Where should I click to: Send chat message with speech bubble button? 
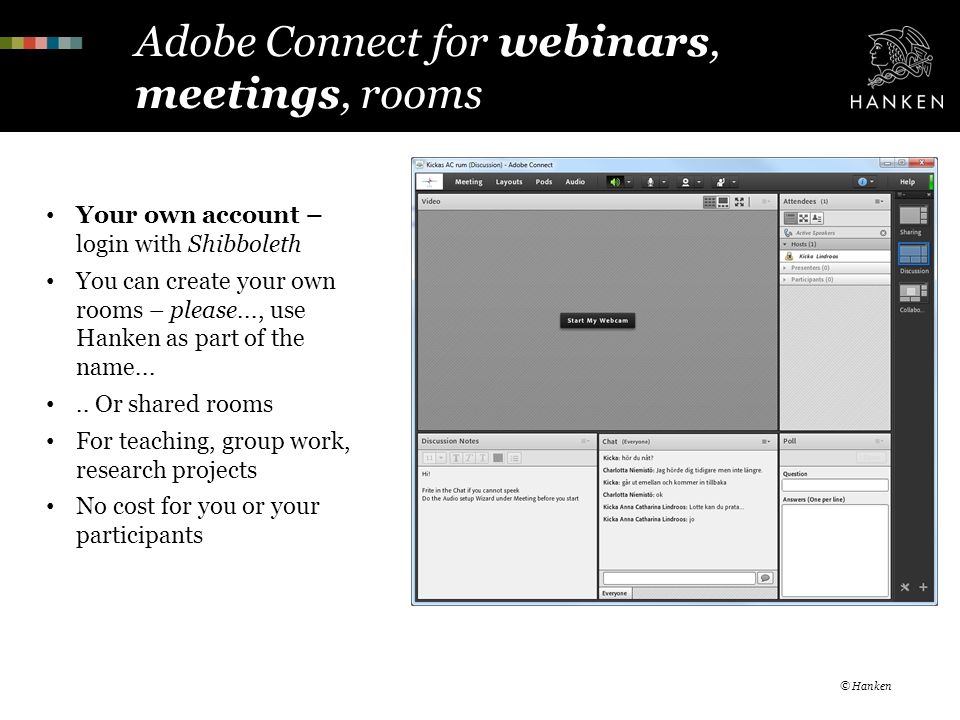[765, 578]
